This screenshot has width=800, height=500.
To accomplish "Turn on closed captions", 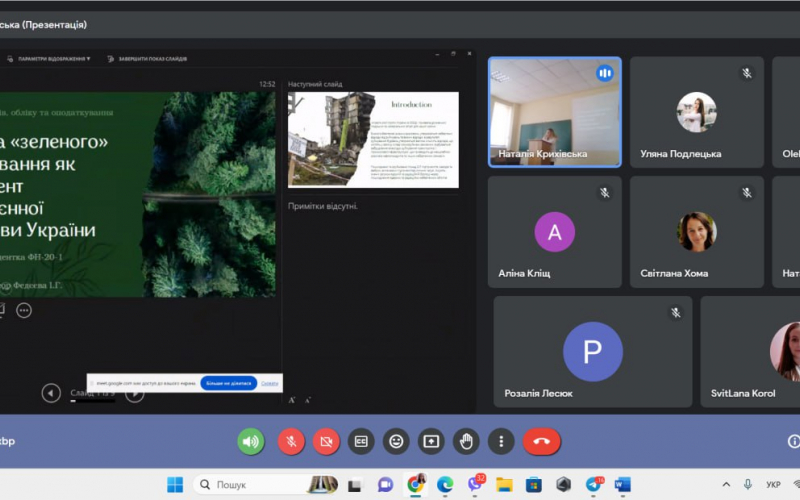I will coord(361,441).
